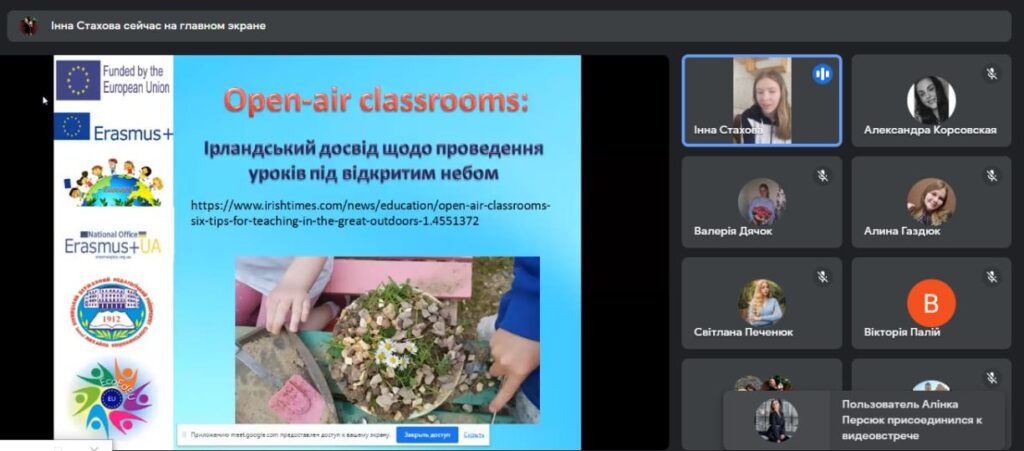
Task: Click the irishtimes.com URL on the slide
Action: (369, 213)
